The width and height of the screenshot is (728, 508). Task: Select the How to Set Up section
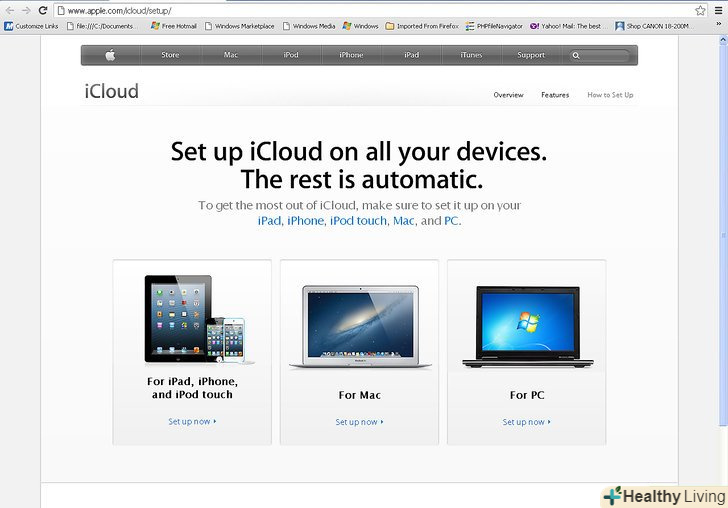(x=610, y=95)
